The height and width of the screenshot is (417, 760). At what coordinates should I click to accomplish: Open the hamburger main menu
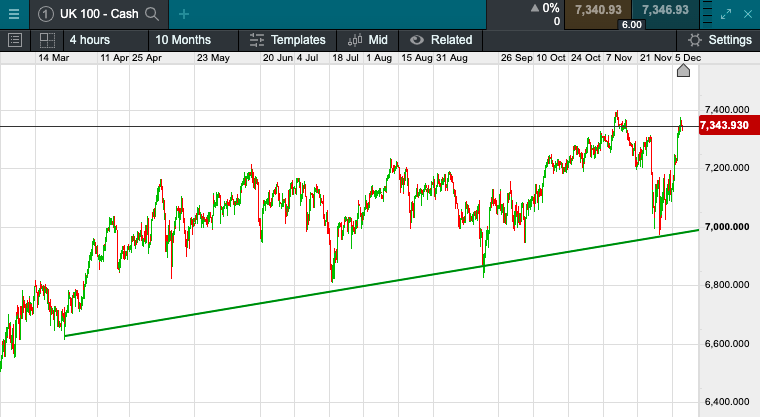(13, 13)
